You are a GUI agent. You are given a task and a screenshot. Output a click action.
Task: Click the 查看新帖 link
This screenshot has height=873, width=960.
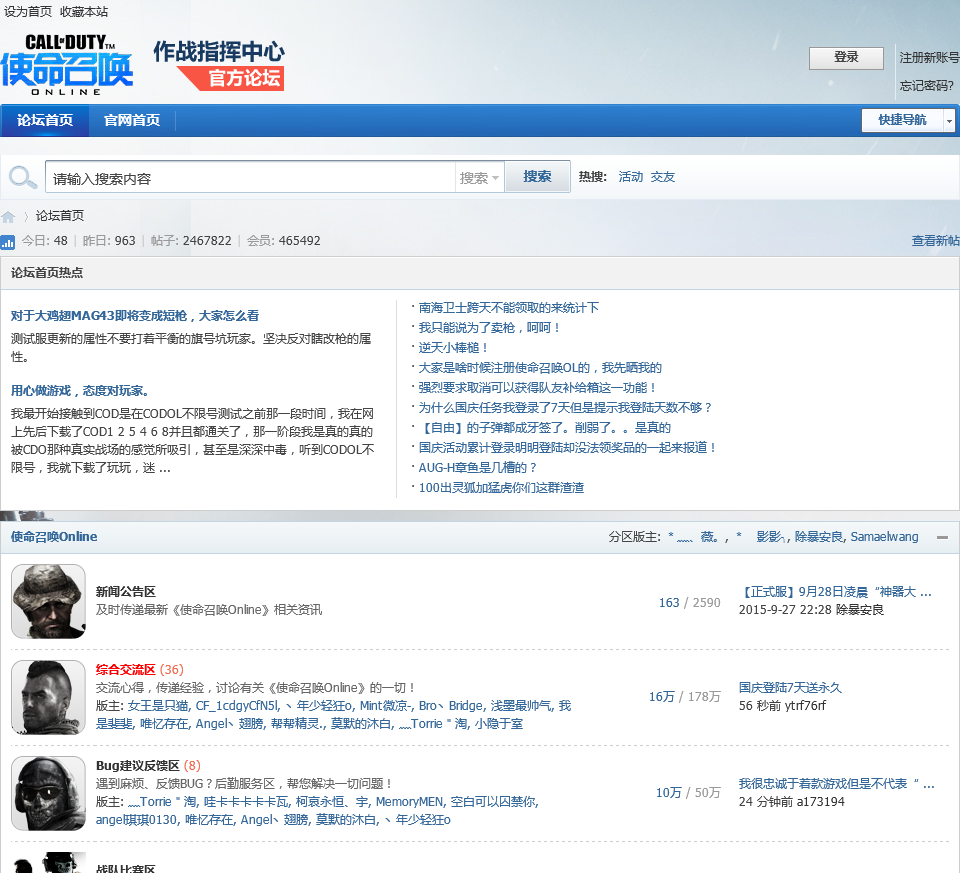pyautogui.click(x=936, y=241)
